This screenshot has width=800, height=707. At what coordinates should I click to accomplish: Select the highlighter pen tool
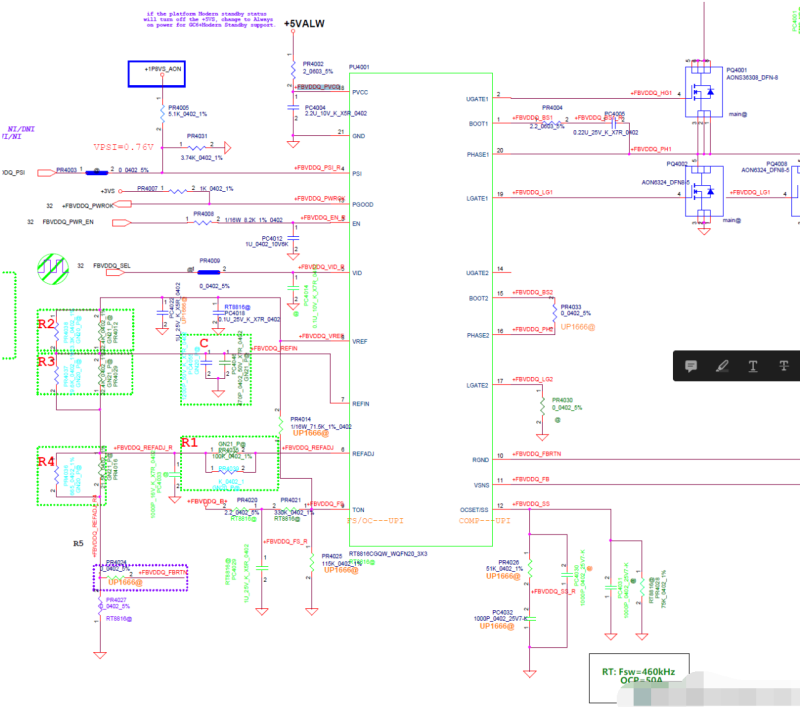point(721,366)
